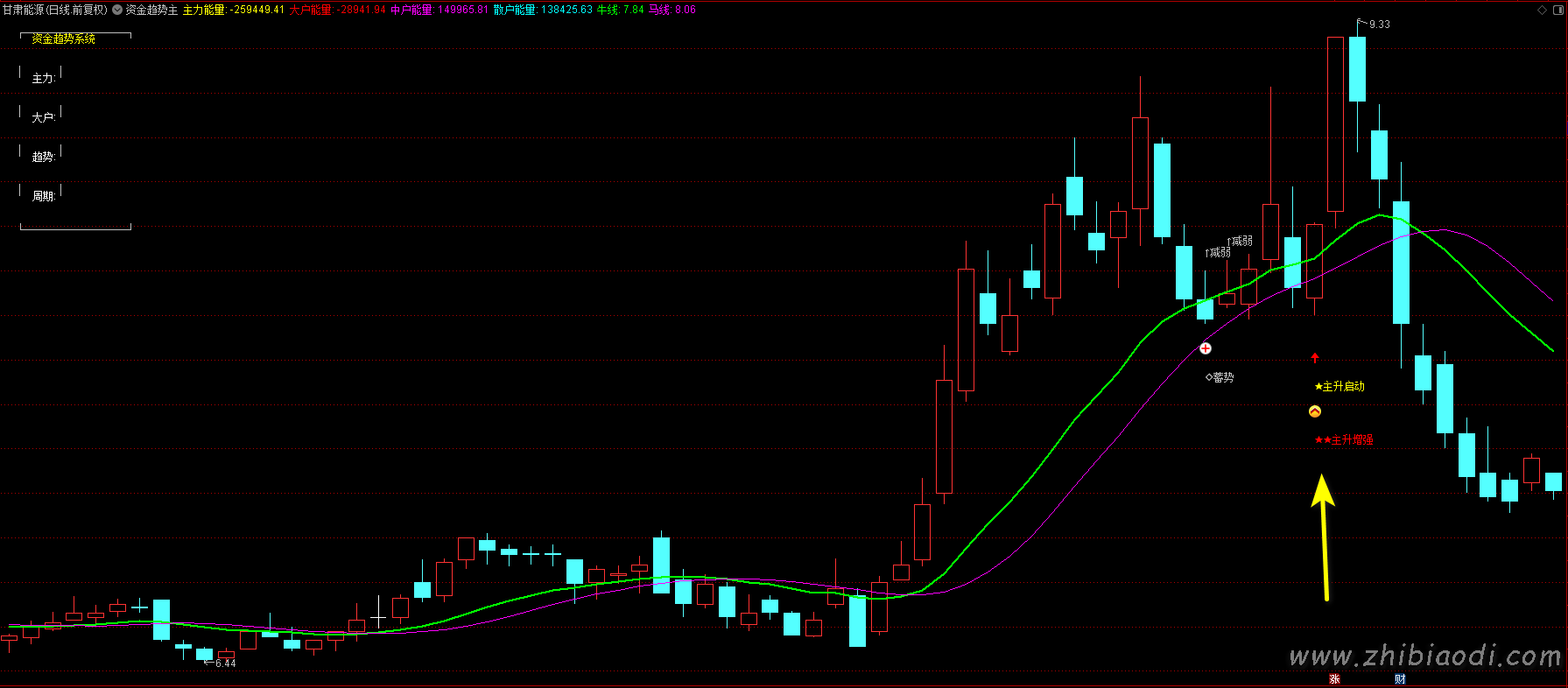Click the orange chevron 主升增强 signal icon

(1314, 411)
